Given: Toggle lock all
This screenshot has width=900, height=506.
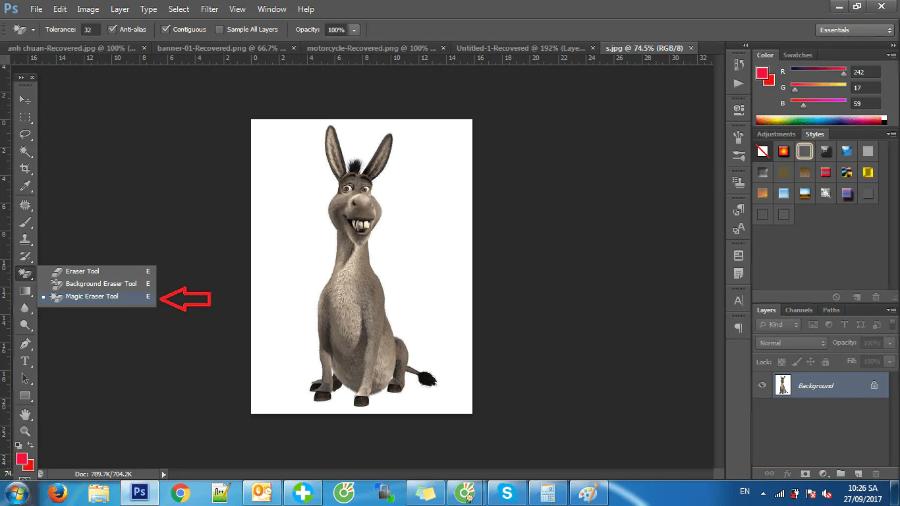Looking at the screenshot, I should pyautogui.click(x=825, y=362).
